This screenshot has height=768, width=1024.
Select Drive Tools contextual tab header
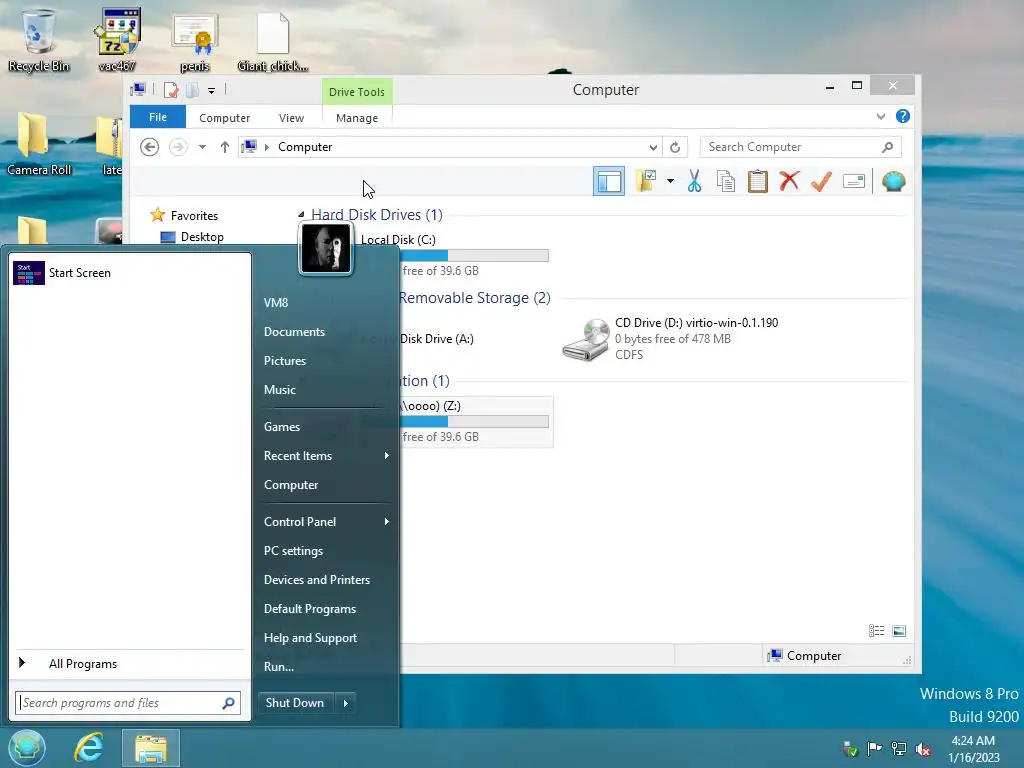point(357,91)
